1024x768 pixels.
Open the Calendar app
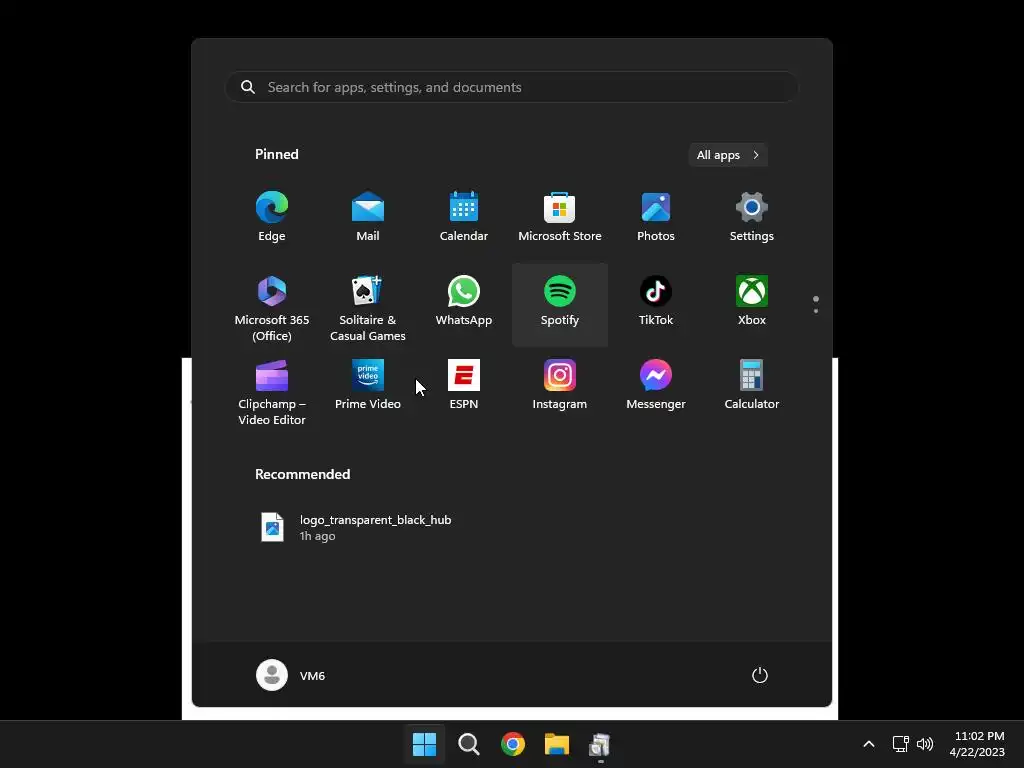[464, 217]
